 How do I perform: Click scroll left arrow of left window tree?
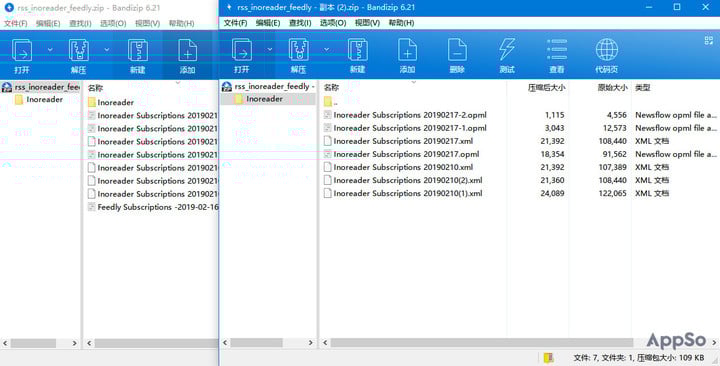tap(5, 343)
